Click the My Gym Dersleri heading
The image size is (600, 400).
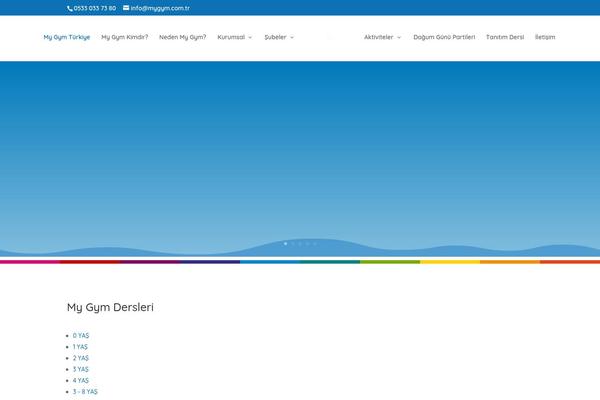(110, 307)
